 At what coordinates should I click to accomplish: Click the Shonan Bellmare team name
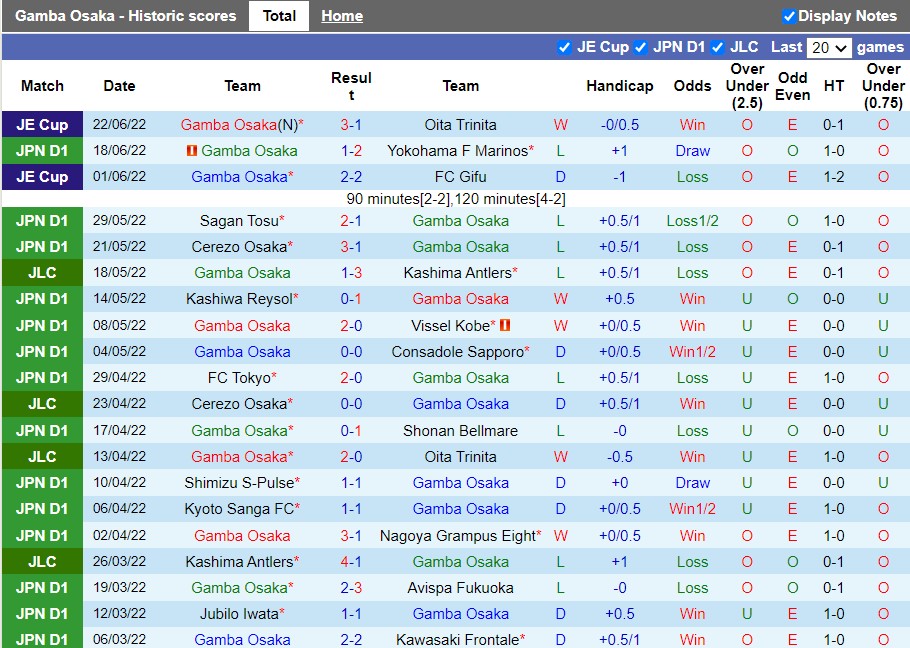[460, 430]
